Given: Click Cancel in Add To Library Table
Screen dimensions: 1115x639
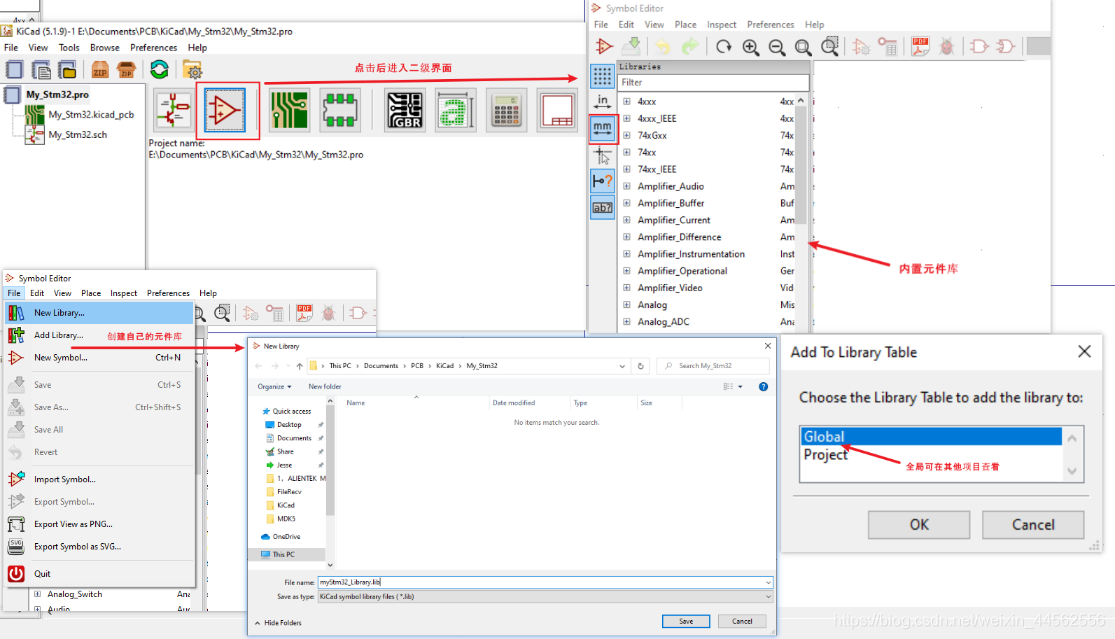Looking at the screenshot, I should coord(1033,525).
